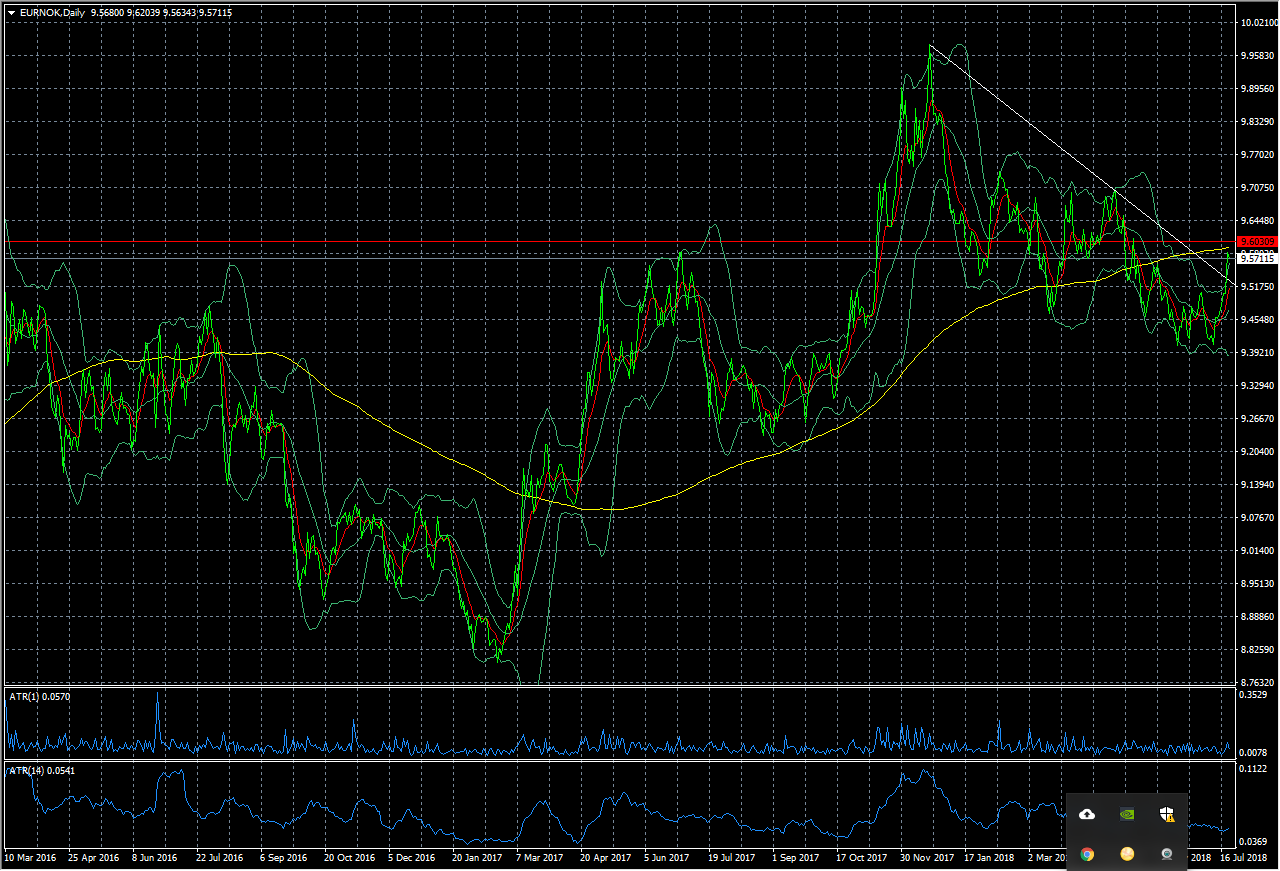This screenshot has height=871, width=1280.
Task: Click the EURNOK,Daily chart title
Action: pos(51,12)
